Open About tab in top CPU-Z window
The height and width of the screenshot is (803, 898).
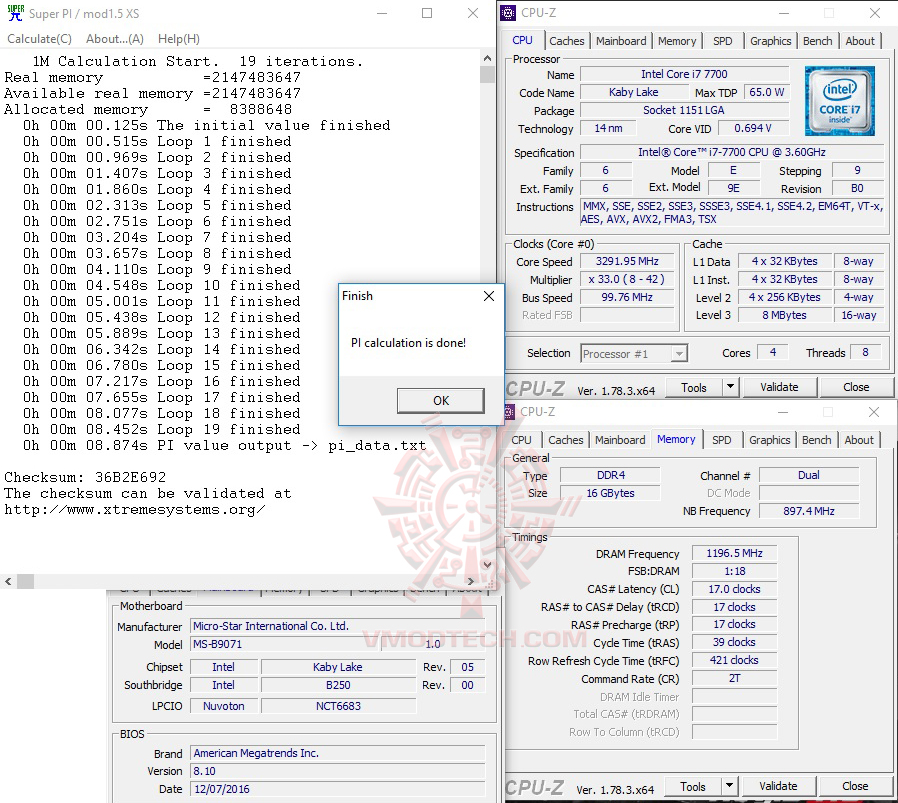(860, 41)
